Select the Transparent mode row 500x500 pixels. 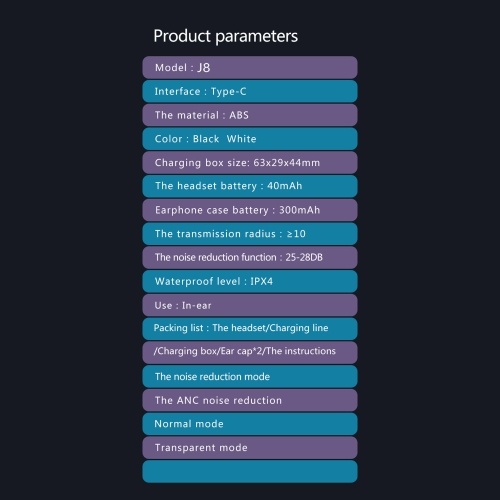pos(250,448)
